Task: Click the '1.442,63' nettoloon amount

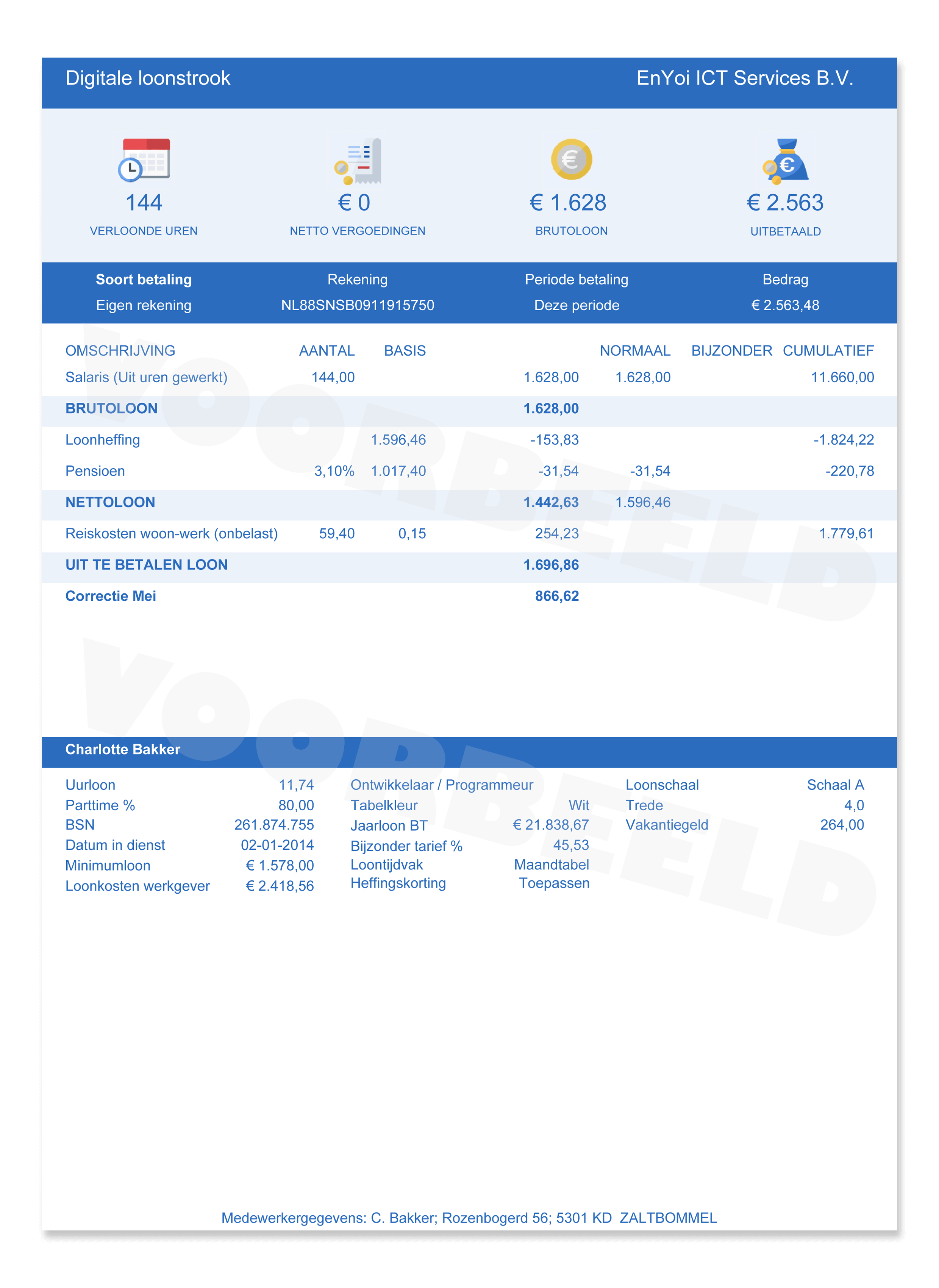Action: 551,502
